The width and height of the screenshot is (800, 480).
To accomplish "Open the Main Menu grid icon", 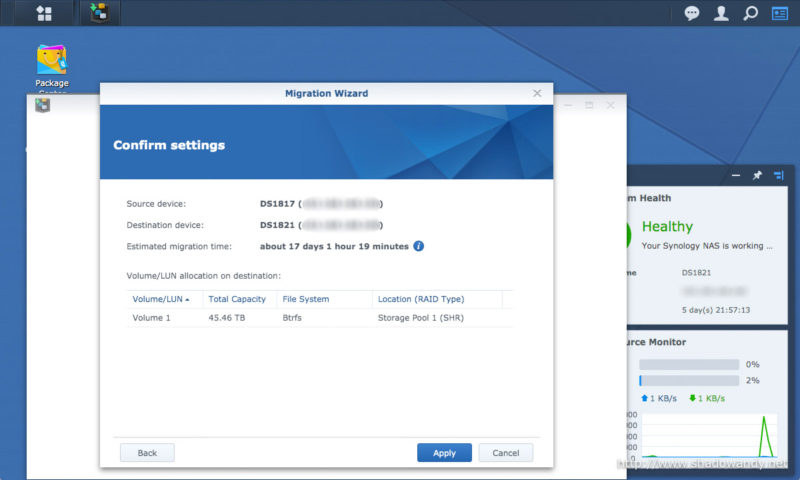I will tap(44, 13).
